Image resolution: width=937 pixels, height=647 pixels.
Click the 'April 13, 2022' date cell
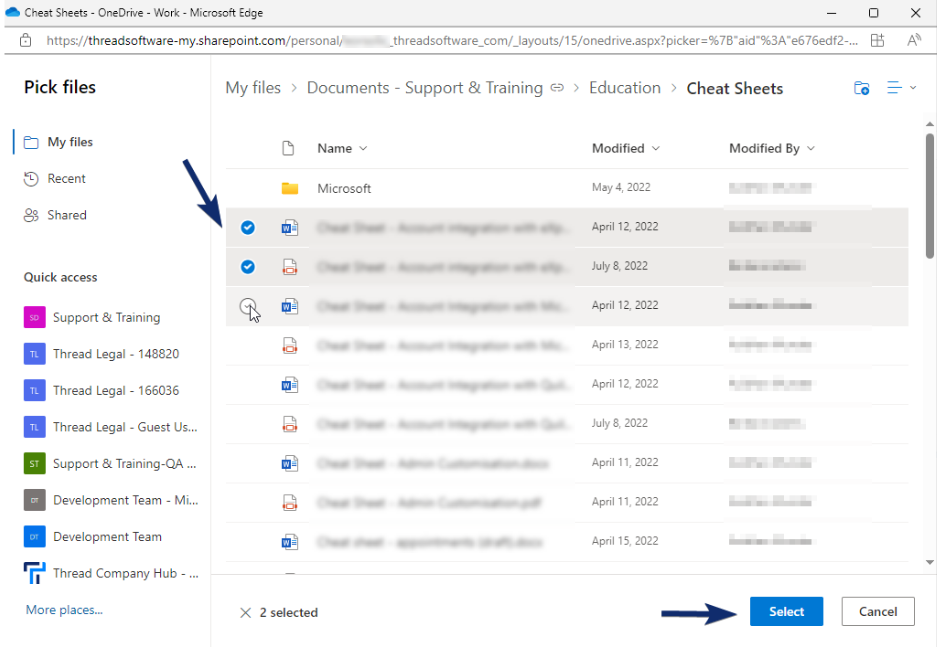point(625,345)
